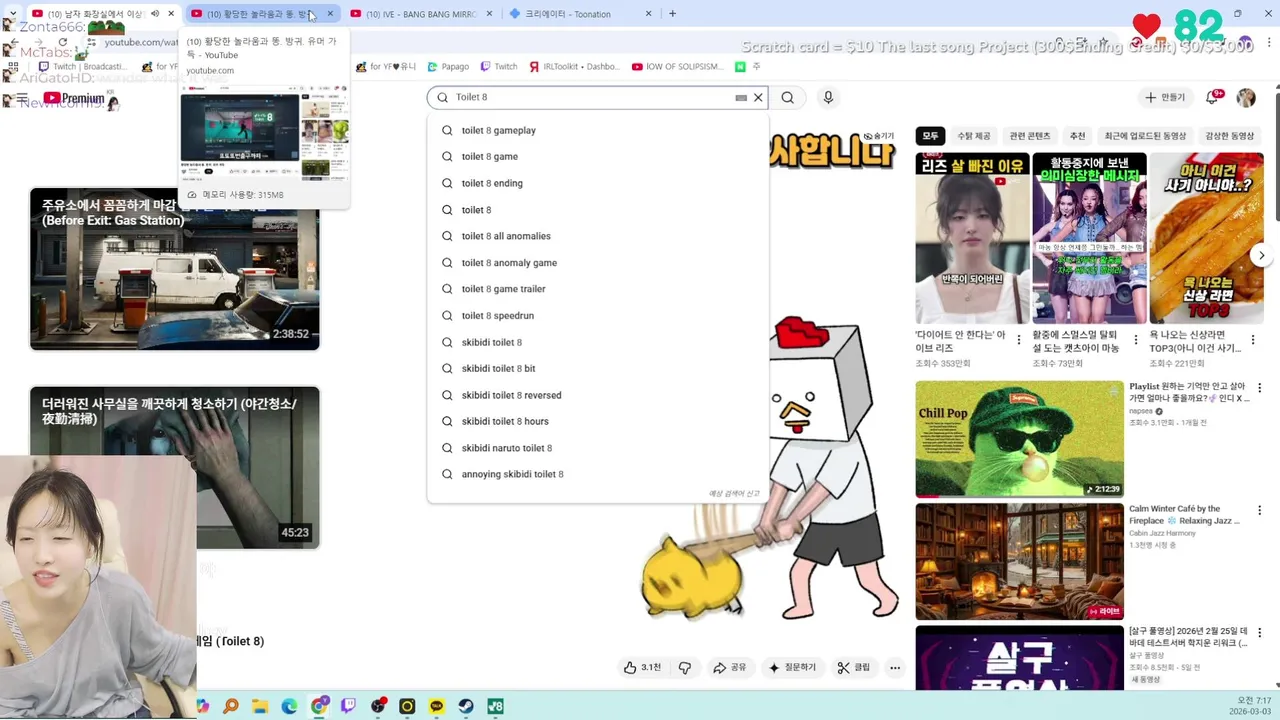Open the YouTube hamburger guide menu

(21, 98)
